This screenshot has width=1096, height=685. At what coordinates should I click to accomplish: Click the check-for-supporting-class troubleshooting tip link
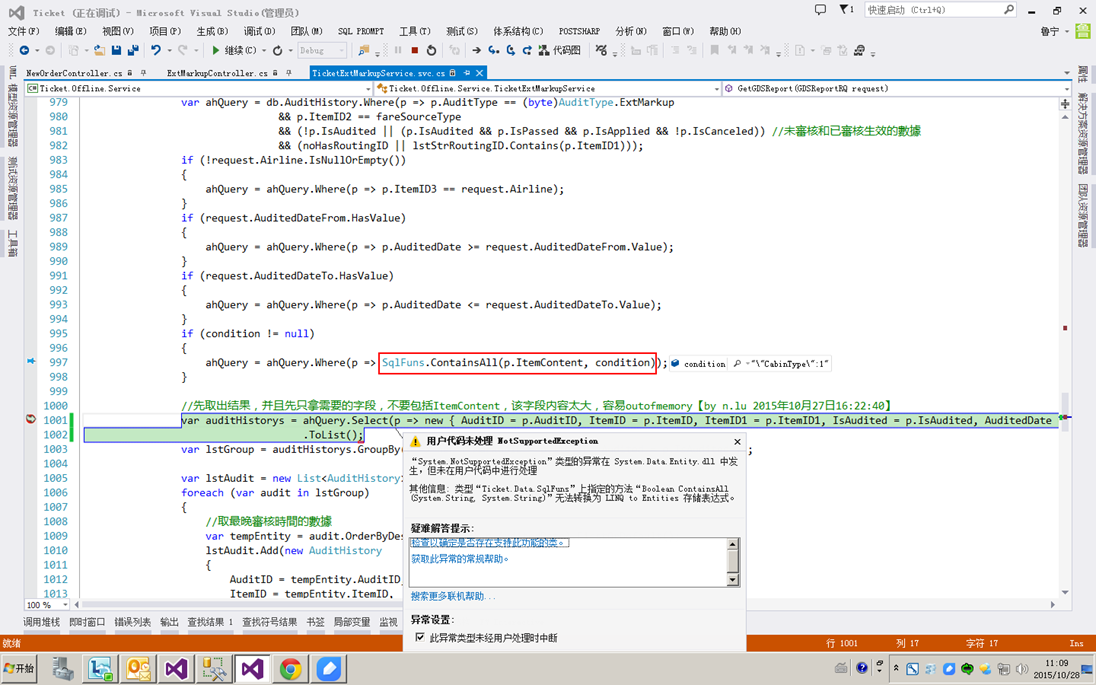point(489,542)
